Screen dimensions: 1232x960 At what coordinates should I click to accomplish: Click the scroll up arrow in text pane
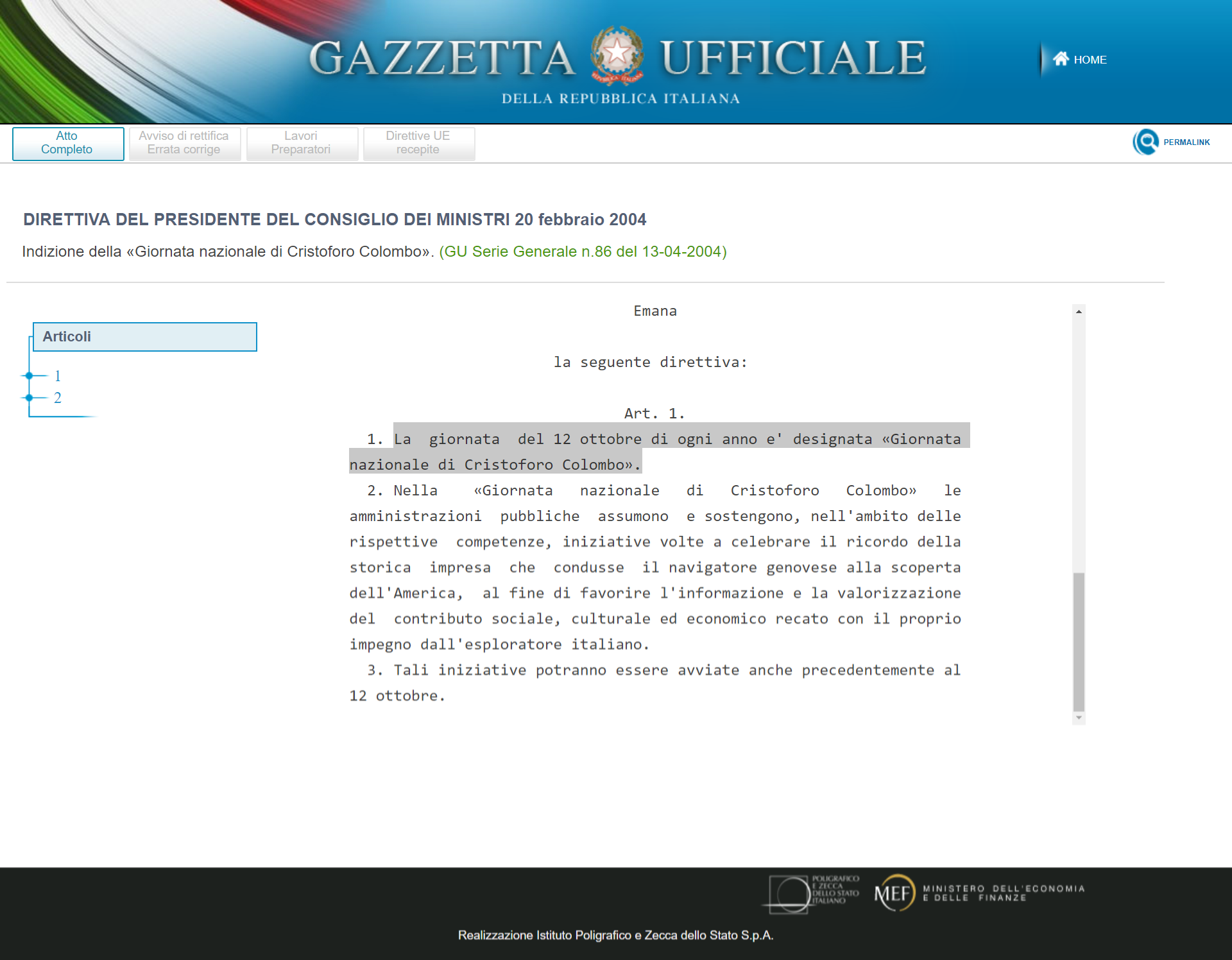(x=1079, y=311)
